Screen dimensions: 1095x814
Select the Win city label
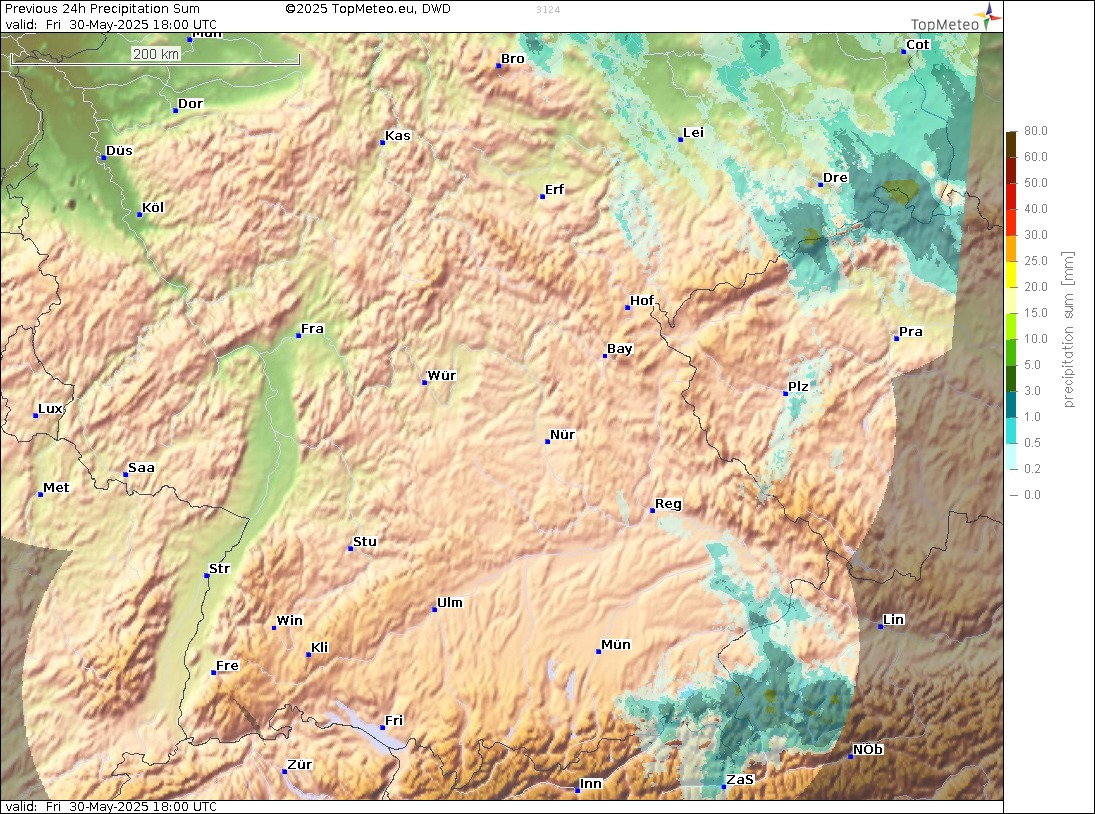click(289, 620)
